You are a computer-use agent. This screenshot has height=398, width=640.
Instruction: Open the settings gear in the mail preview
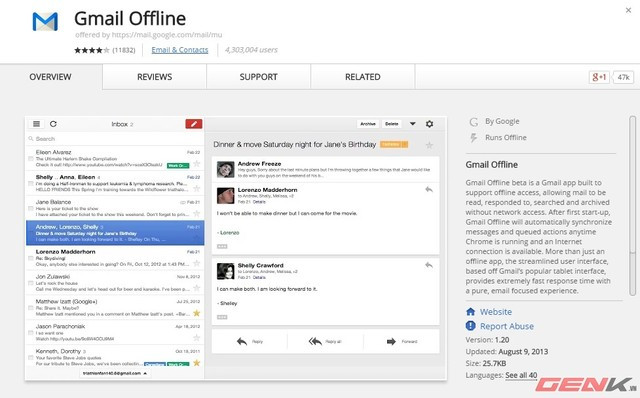pos(429,124)
